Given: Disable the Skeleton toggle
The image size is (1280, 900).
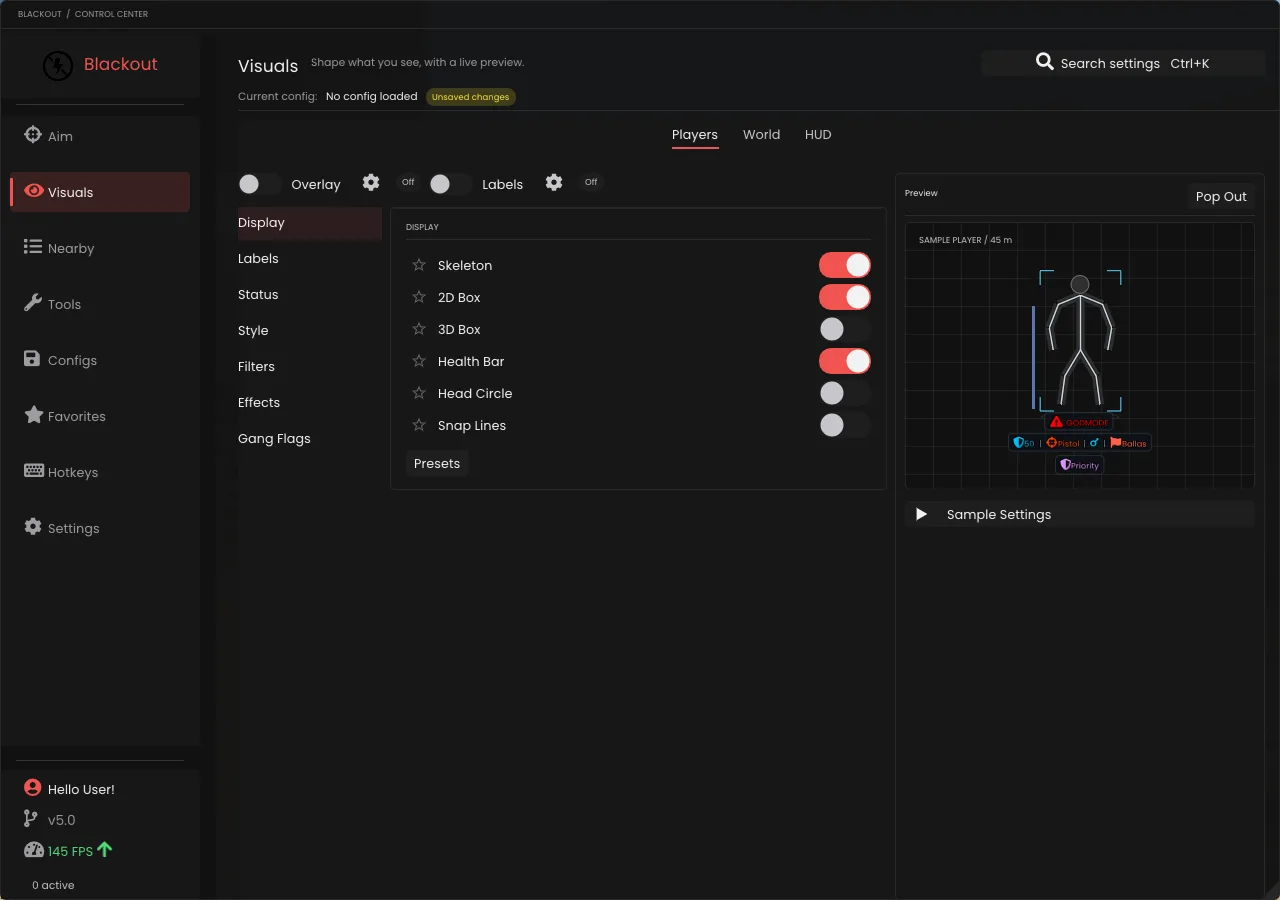Looking at the screenshot, I should (845, 265).
